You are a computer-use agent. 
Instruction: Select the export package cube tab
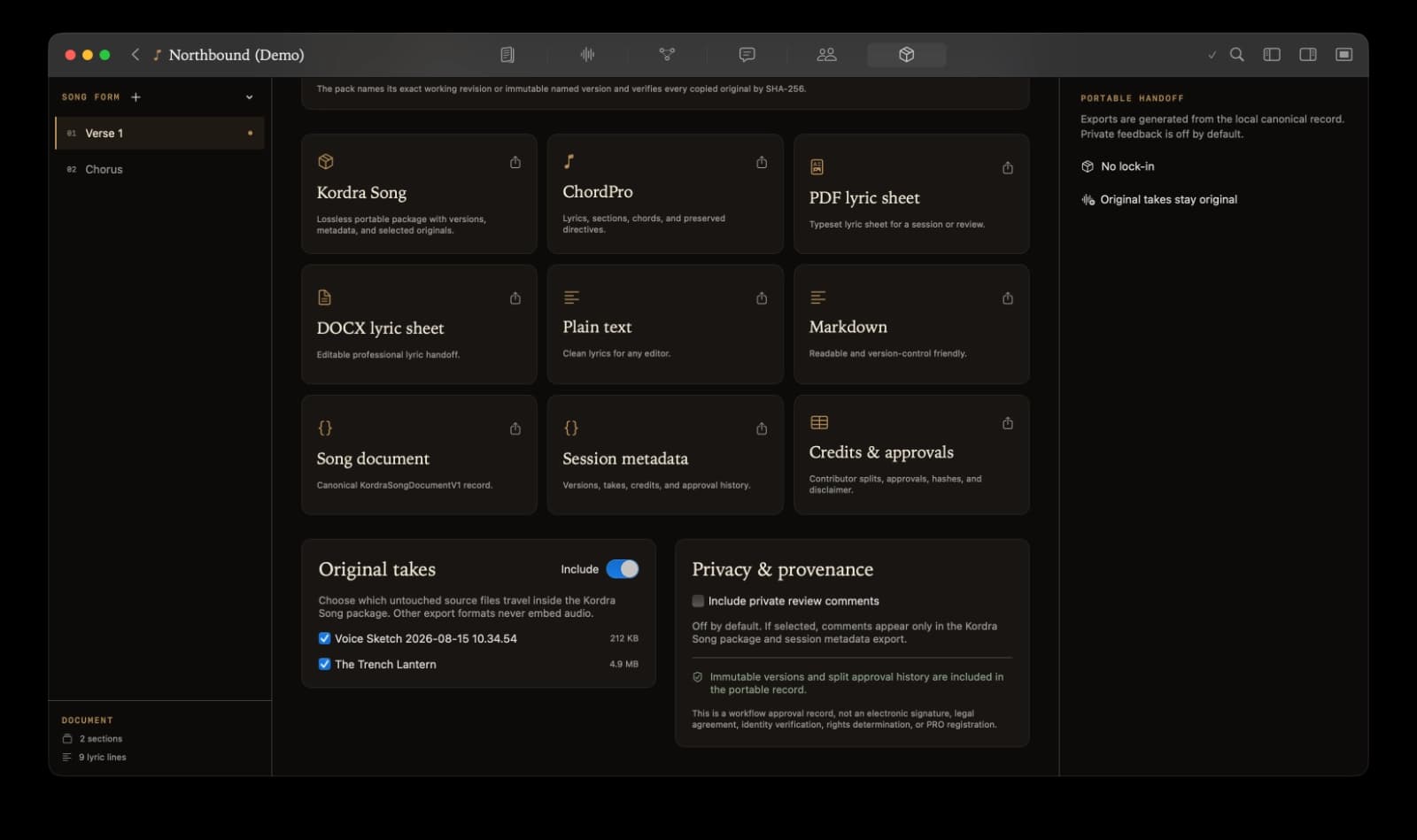point(906,55)
